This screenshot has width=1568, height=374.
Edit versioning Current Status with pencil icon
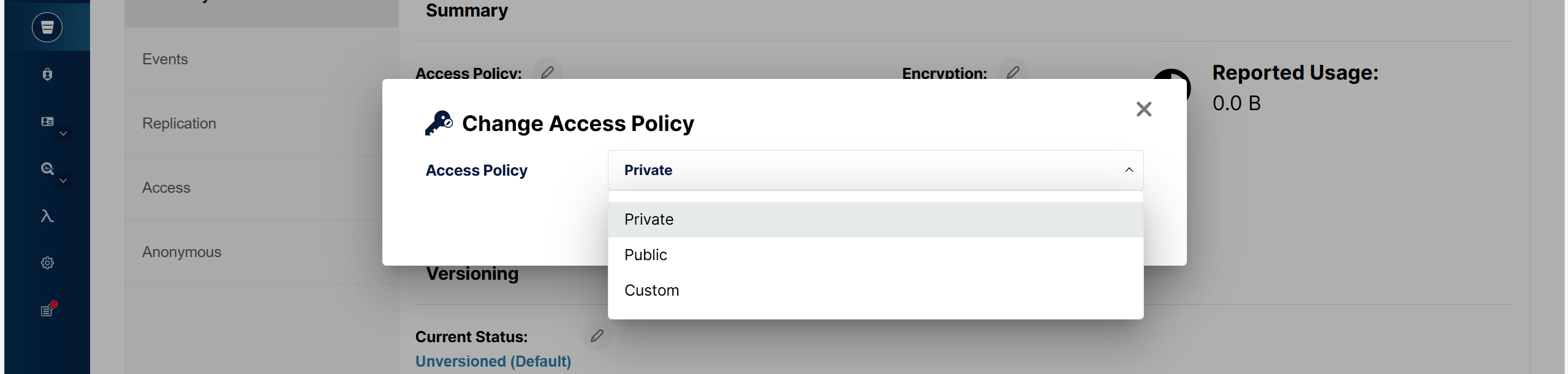[597, 336]
